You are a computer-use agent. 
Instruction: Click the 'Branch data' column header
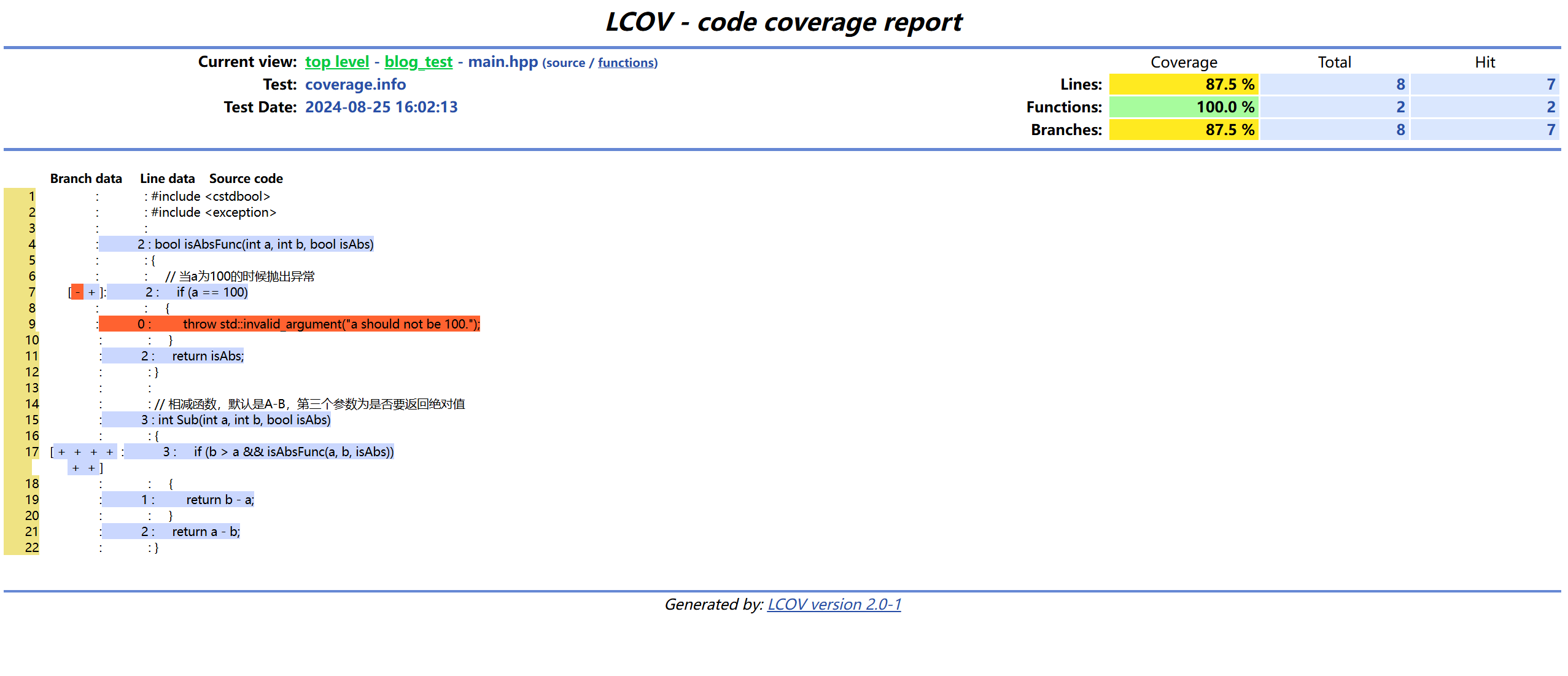click(x=86, y=179)
